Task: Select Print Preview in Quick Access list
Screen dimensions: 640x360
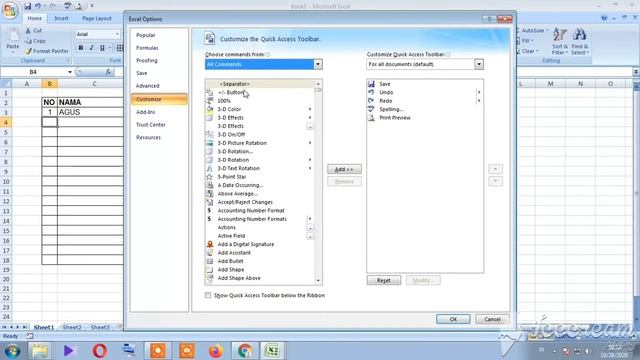Action: 425,118
